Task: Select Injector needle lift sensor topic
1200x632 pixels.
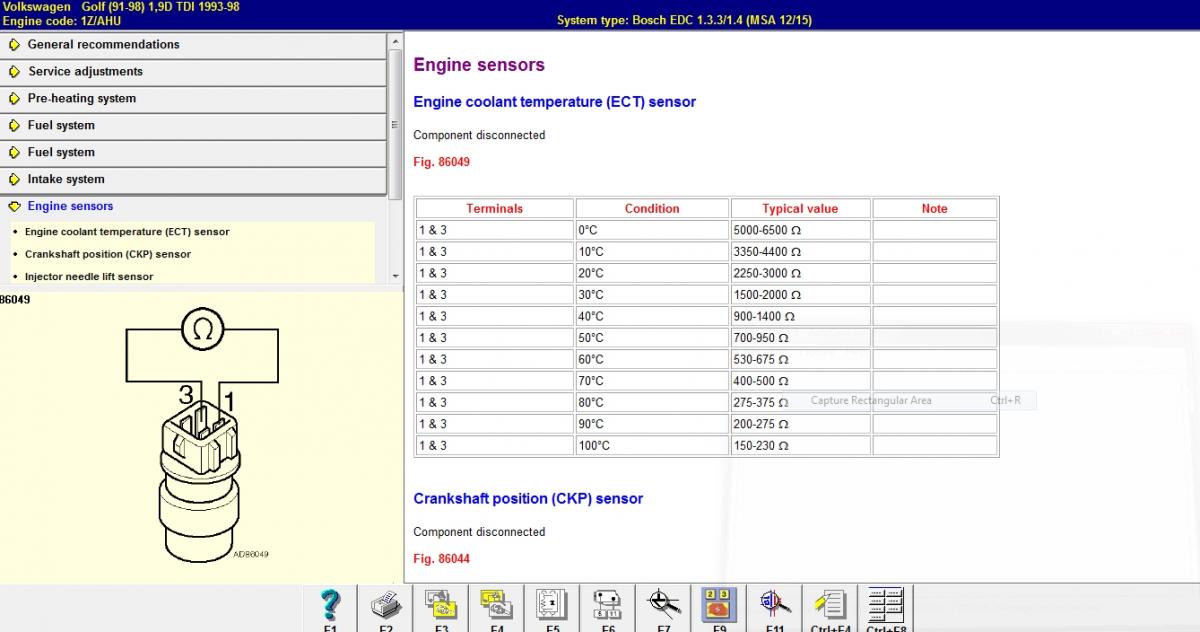Action: coord(89,277)
